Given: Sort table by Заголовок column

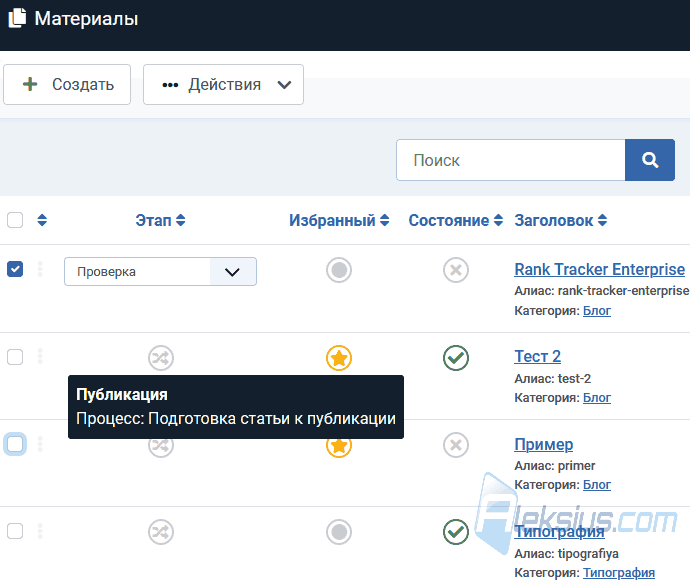Looking at the screenshot, I should (561, 220).
